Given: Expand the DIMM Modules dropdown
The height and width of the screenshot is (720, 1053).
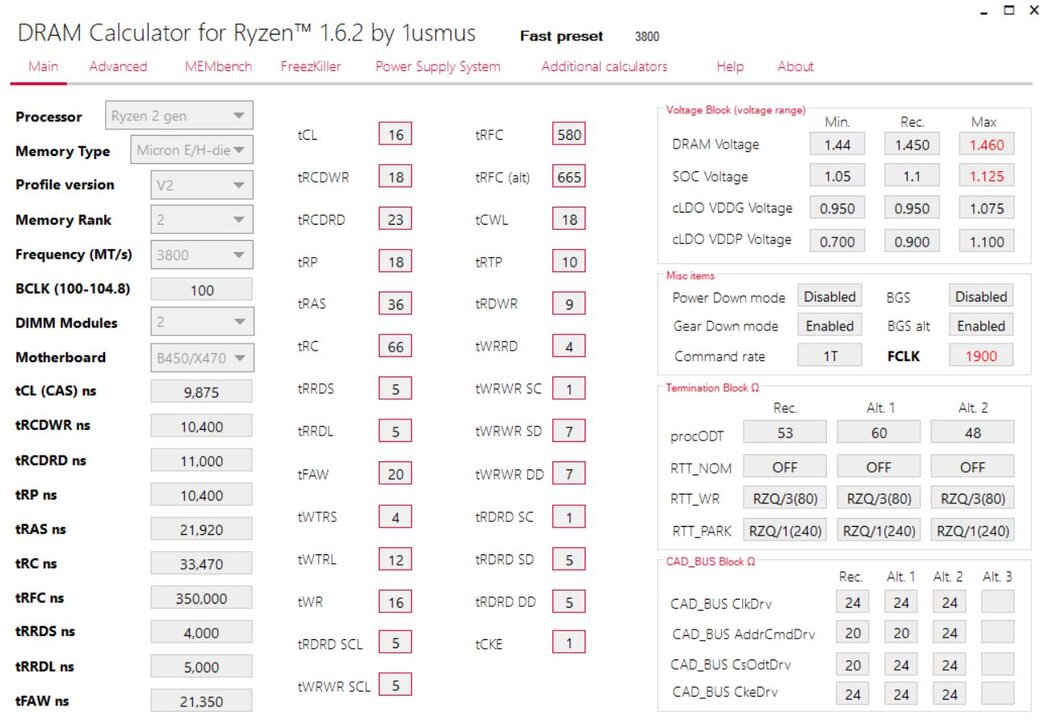Looking at the screenshot, I should (201, 322).
